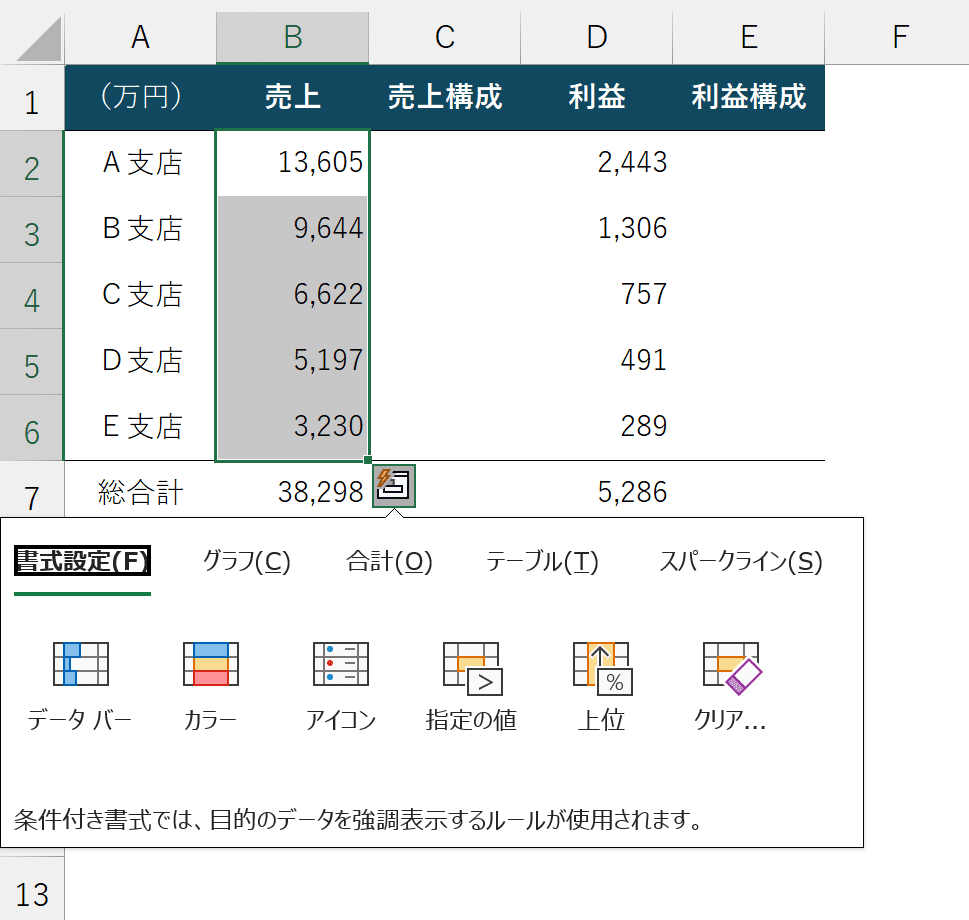Open the 合計(O) tab
Viewport: 969px width, 920px height.
[x=389, y=561]
